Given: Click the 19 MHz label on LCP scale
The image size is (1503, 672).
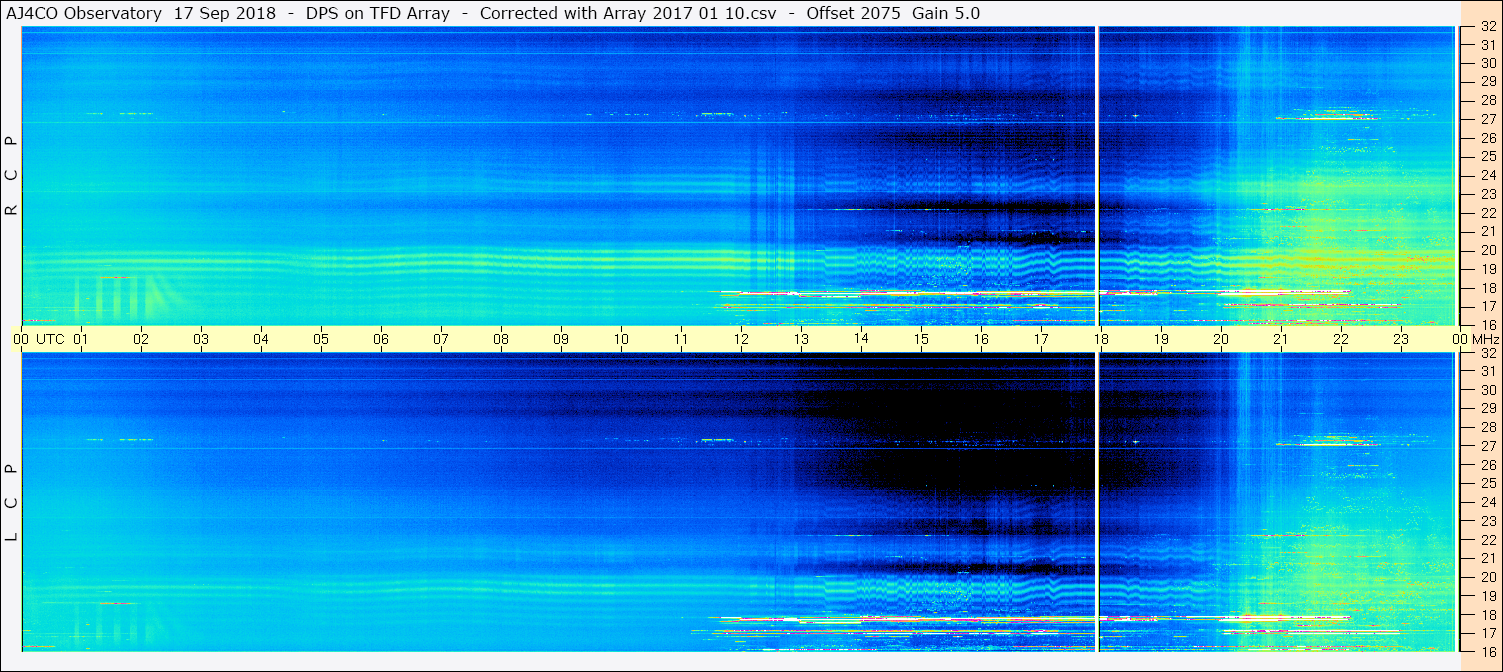Looking at the screenshot, I should [x=1488, y=596].
